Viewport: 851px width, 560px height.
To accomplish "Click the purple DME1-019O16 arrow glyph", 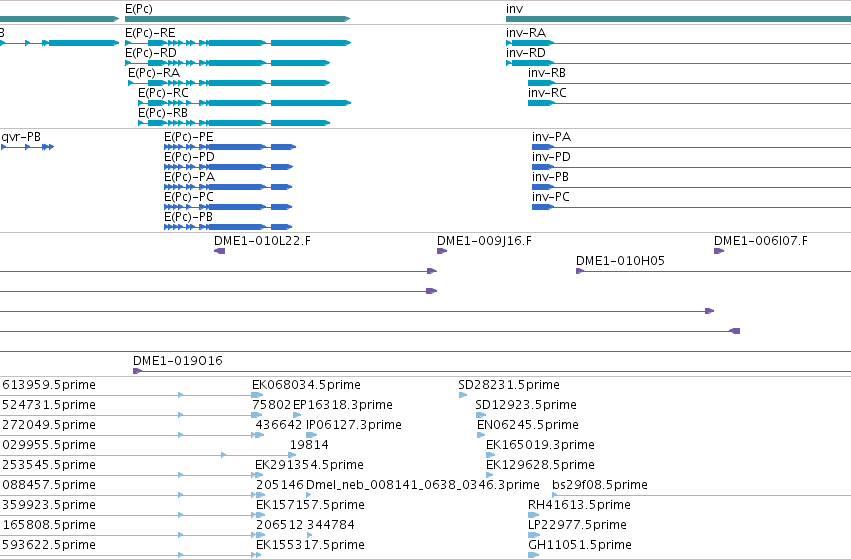I will (x=138, y=371).
